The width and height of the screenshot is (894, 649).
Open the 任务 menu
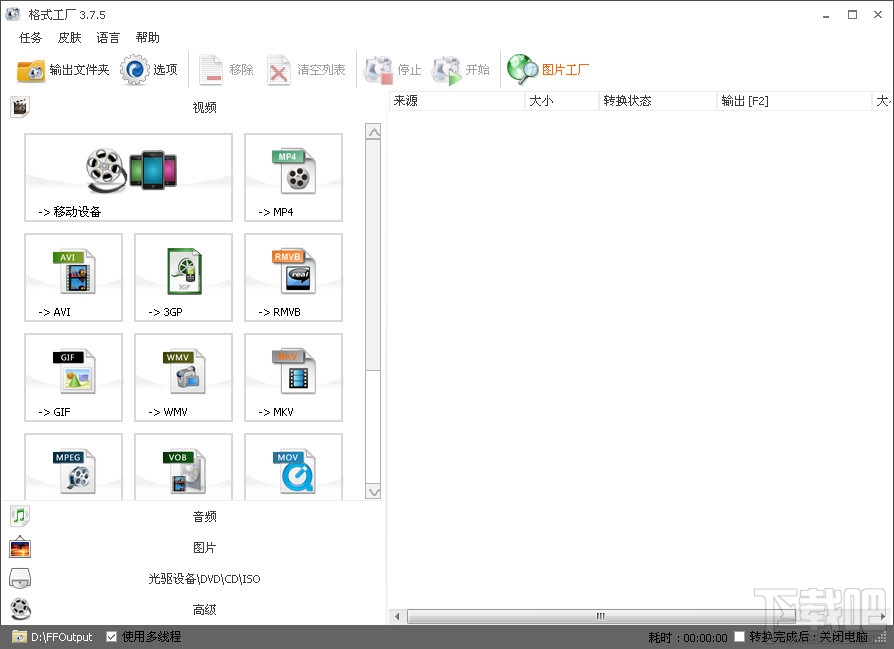click(31, 38)
